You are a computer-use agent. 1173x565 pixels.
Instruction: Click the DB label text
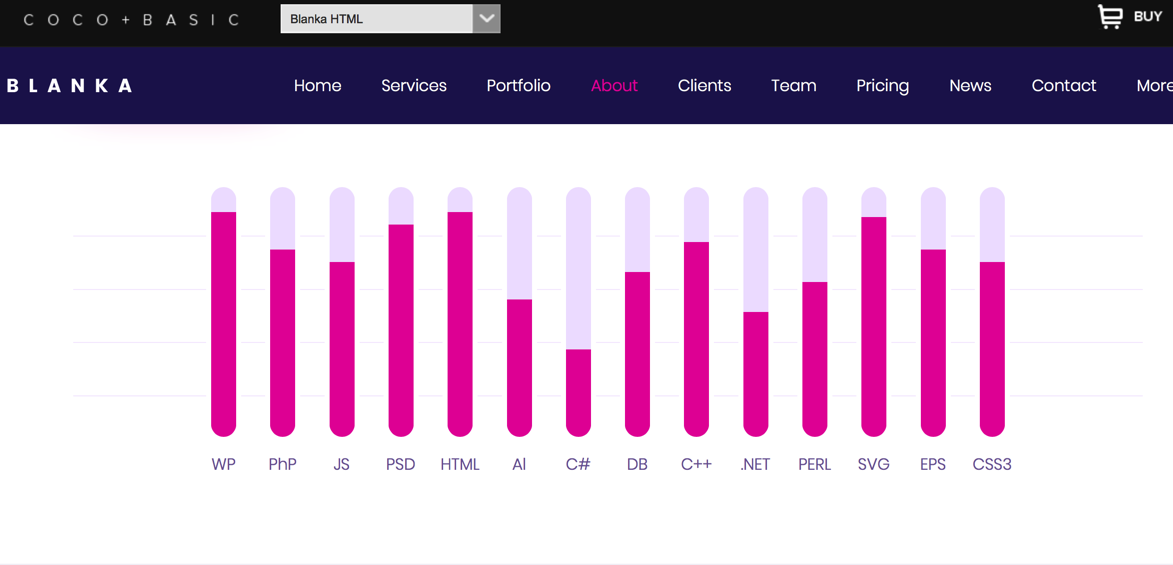click(x=637, y=465)
